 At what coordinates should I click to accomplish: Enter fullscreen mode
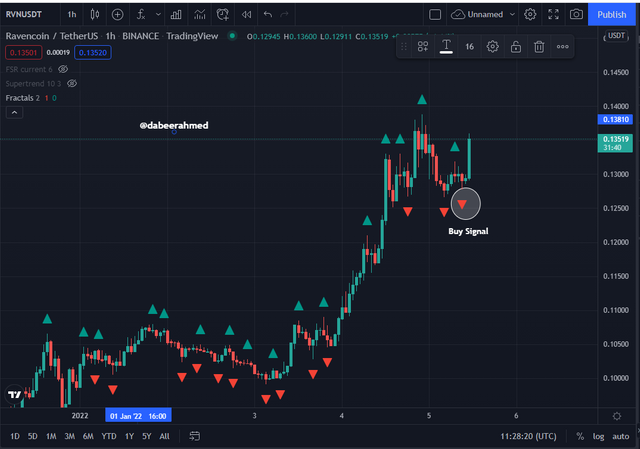click(553, 15)
